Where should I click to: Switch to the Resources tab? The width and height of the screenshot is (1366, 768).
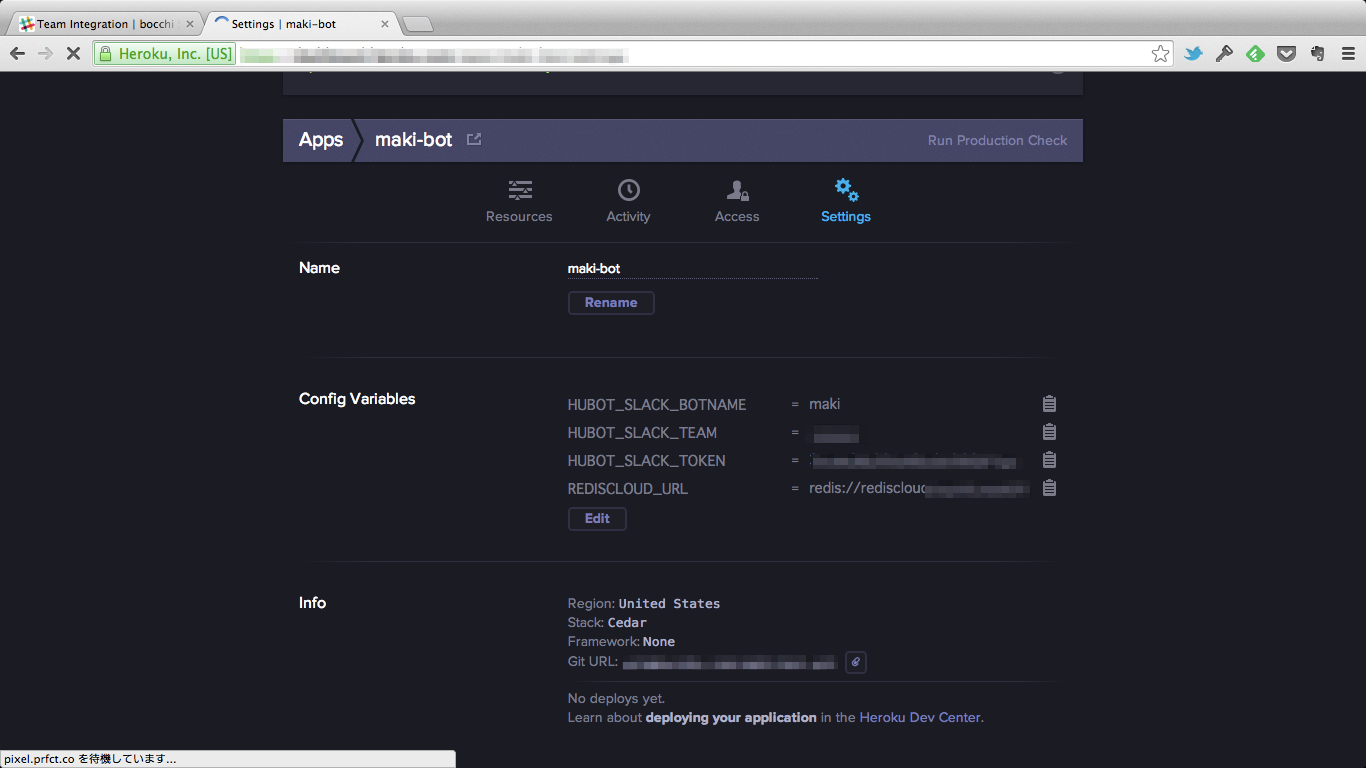(519, 201)
